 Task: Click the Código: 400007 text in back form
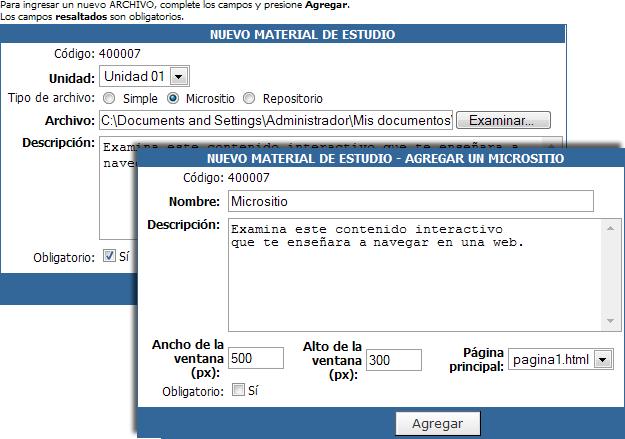97,53
